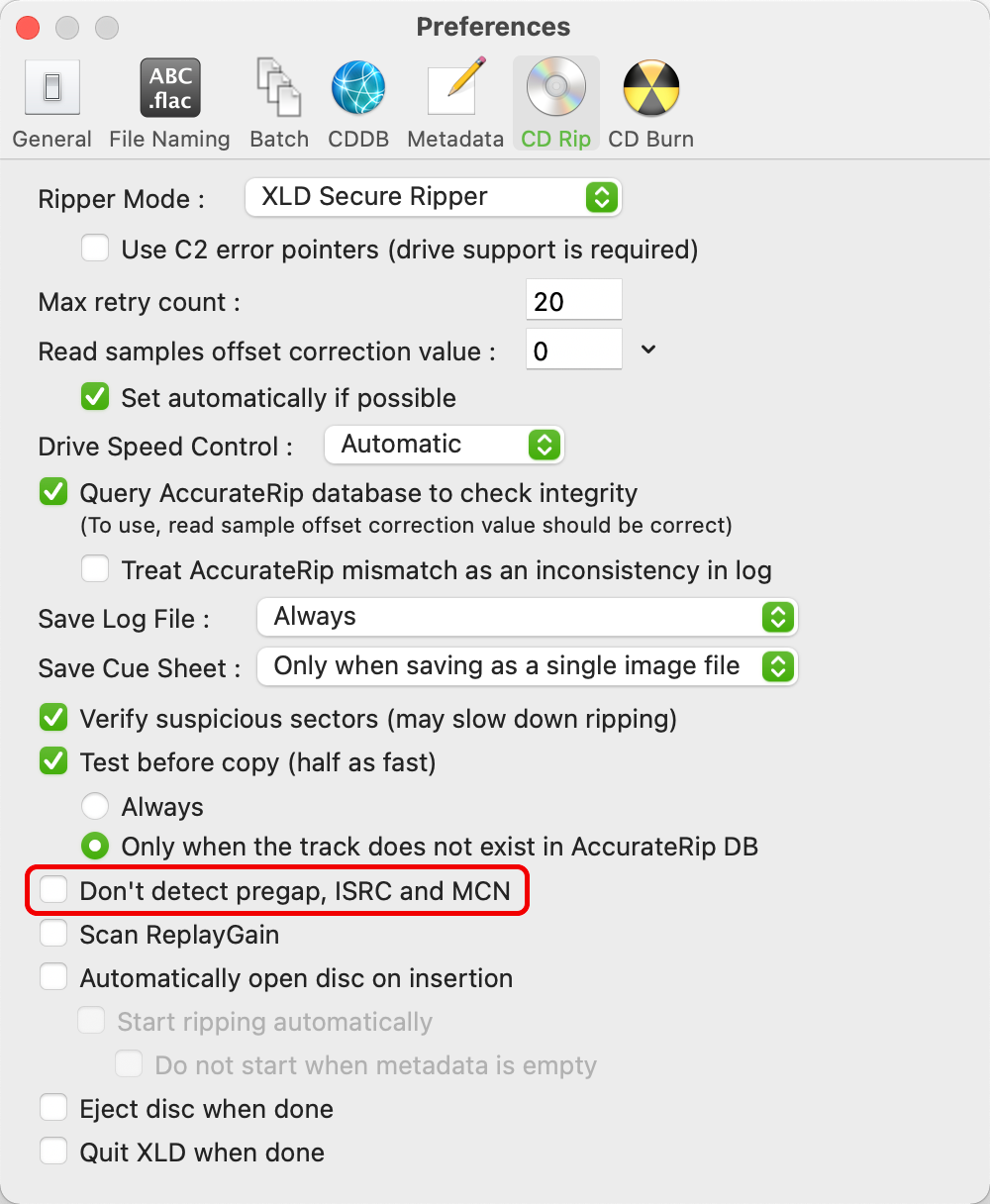Switch to the Batch preferences icon

(279, 88)
